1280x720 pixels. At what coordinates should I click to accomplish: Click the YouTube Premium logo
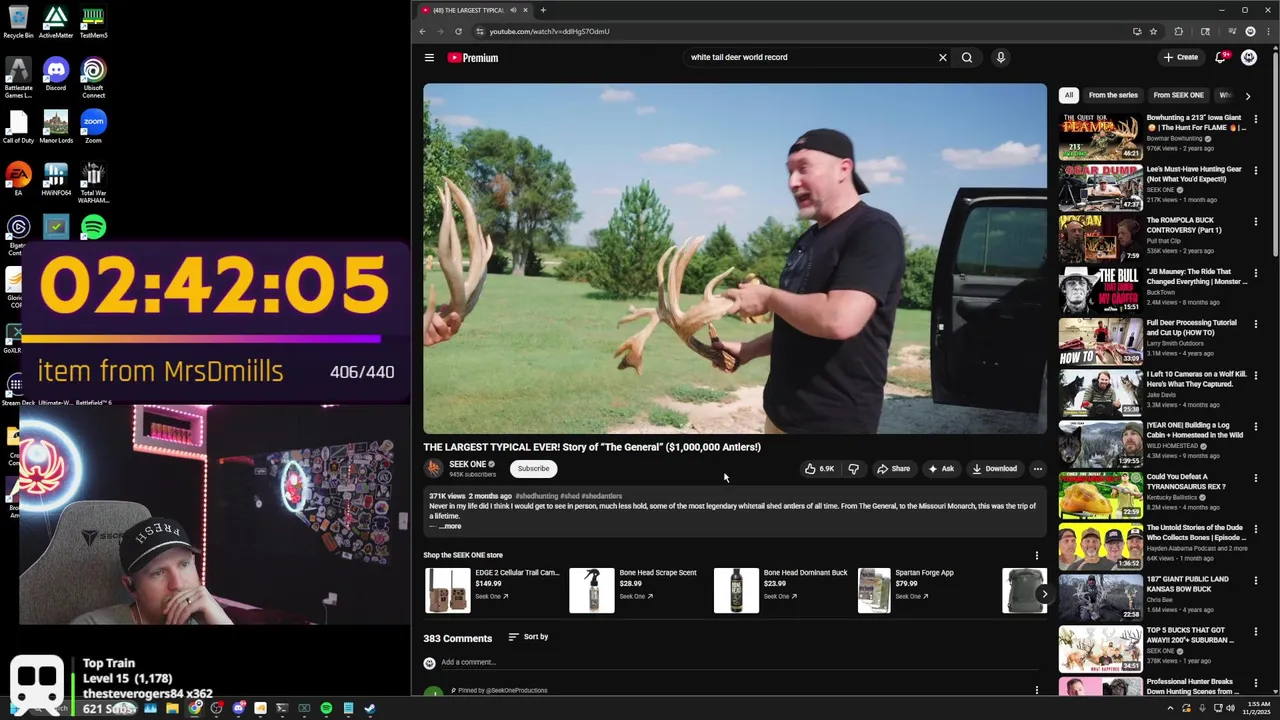pyautogui.click(x=472, y=58)
